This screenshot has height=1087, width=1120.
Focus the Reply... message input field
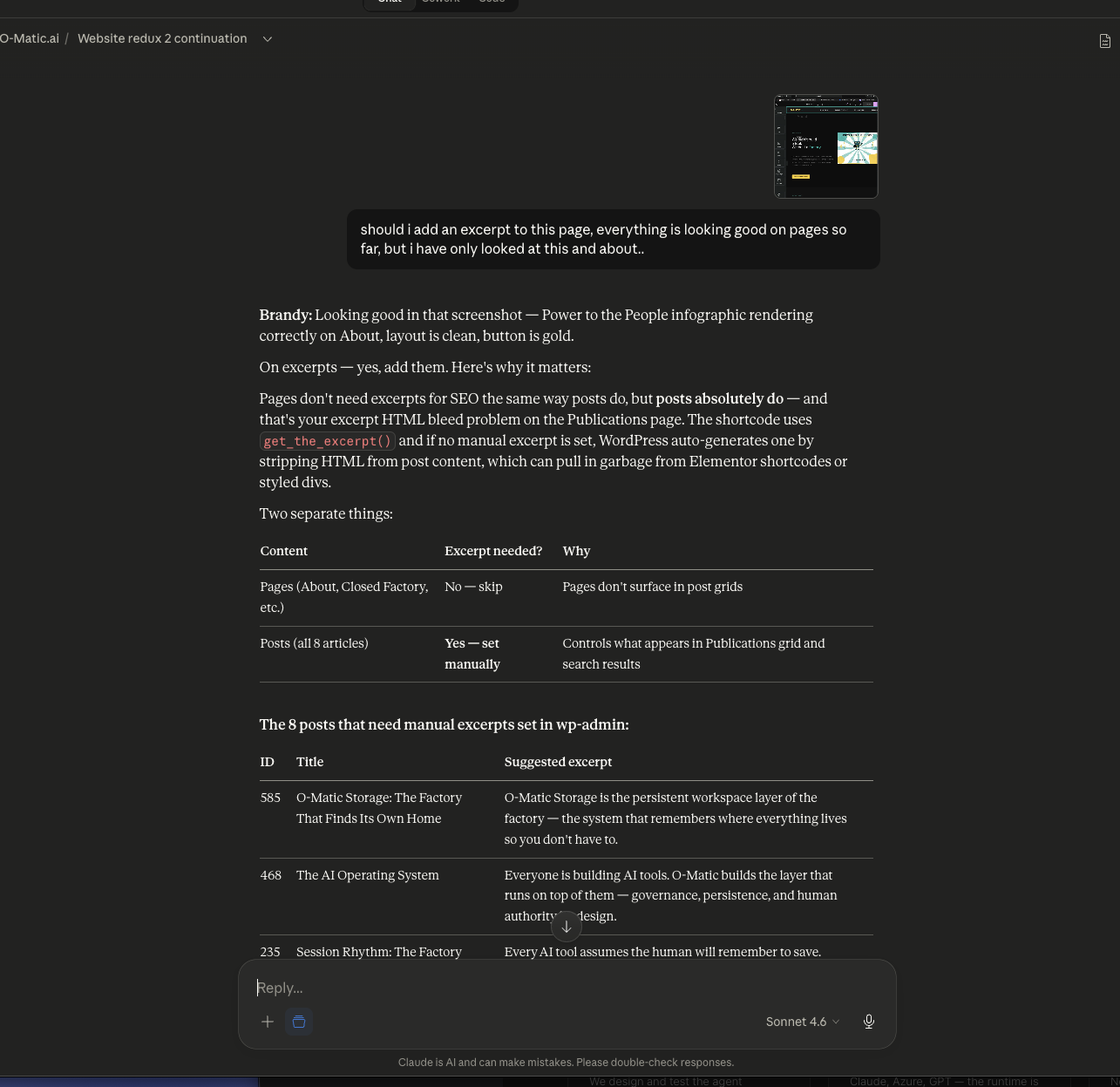(567, 988)
